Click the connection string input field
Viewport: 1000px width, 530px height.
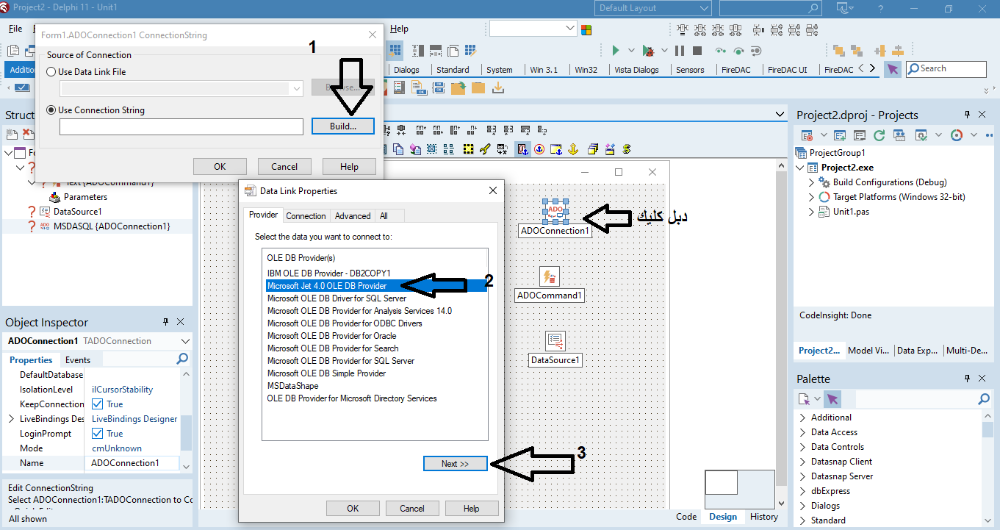(181, 127)
